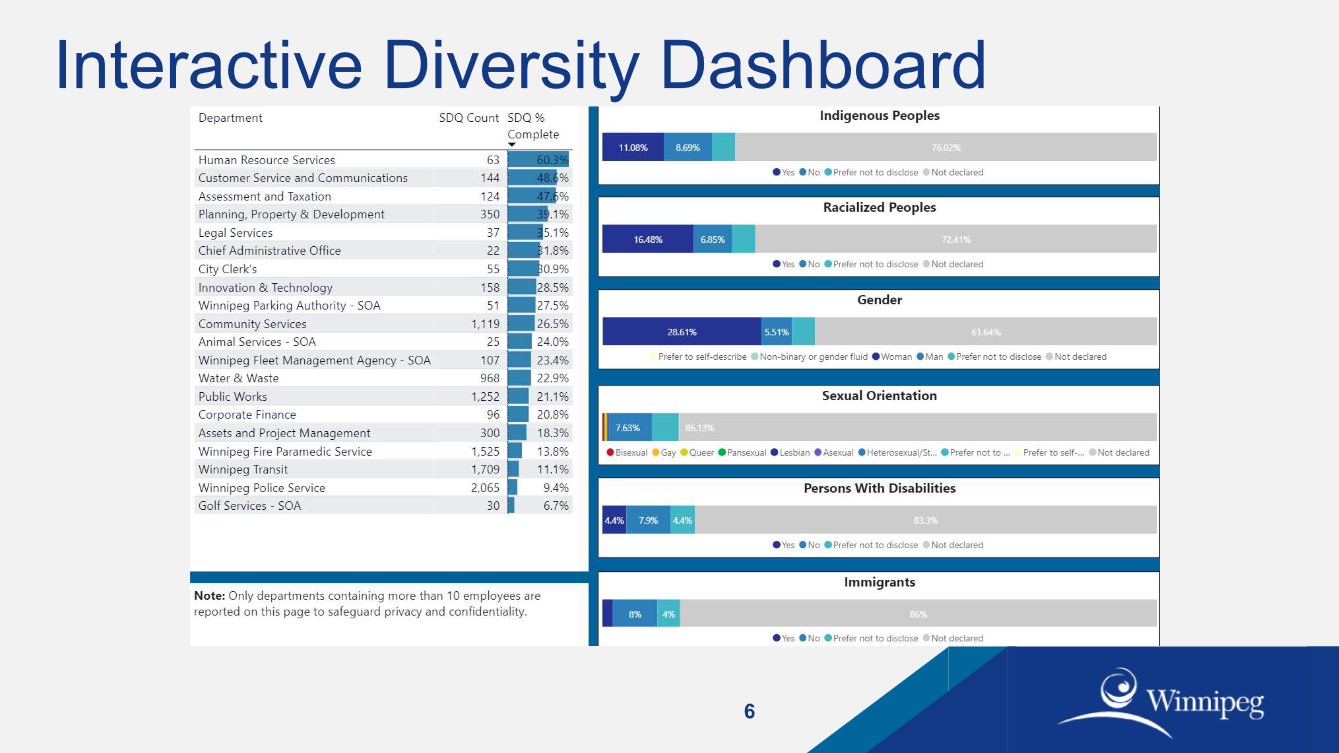The width and height of the screenshot is (1339, 753).
Task: Click the Yes legend dot under Indigenous Peoples
Action: coord(777,172)
